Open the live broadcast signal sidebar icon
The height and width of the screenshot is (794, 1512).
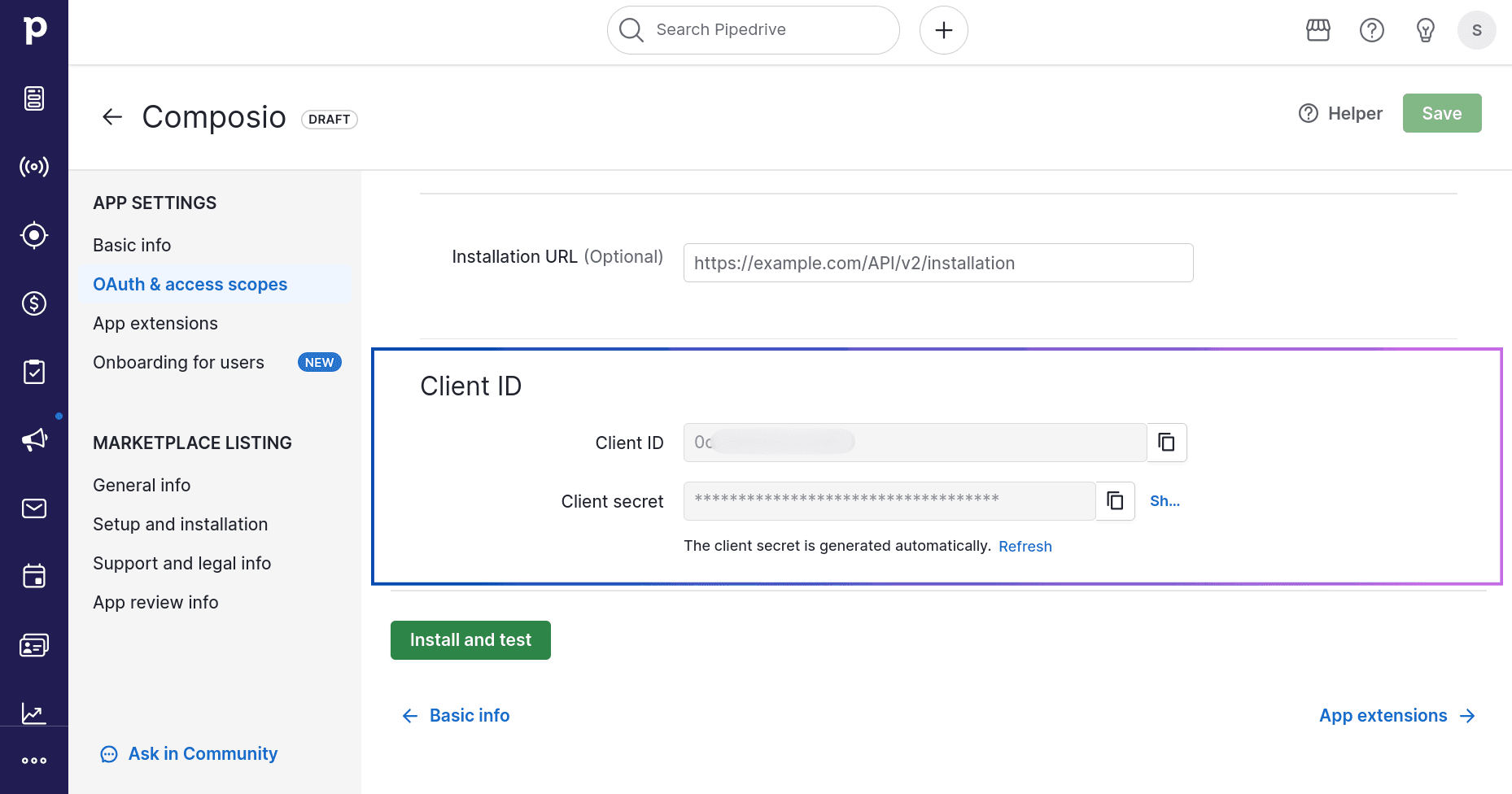pos(34,167)
